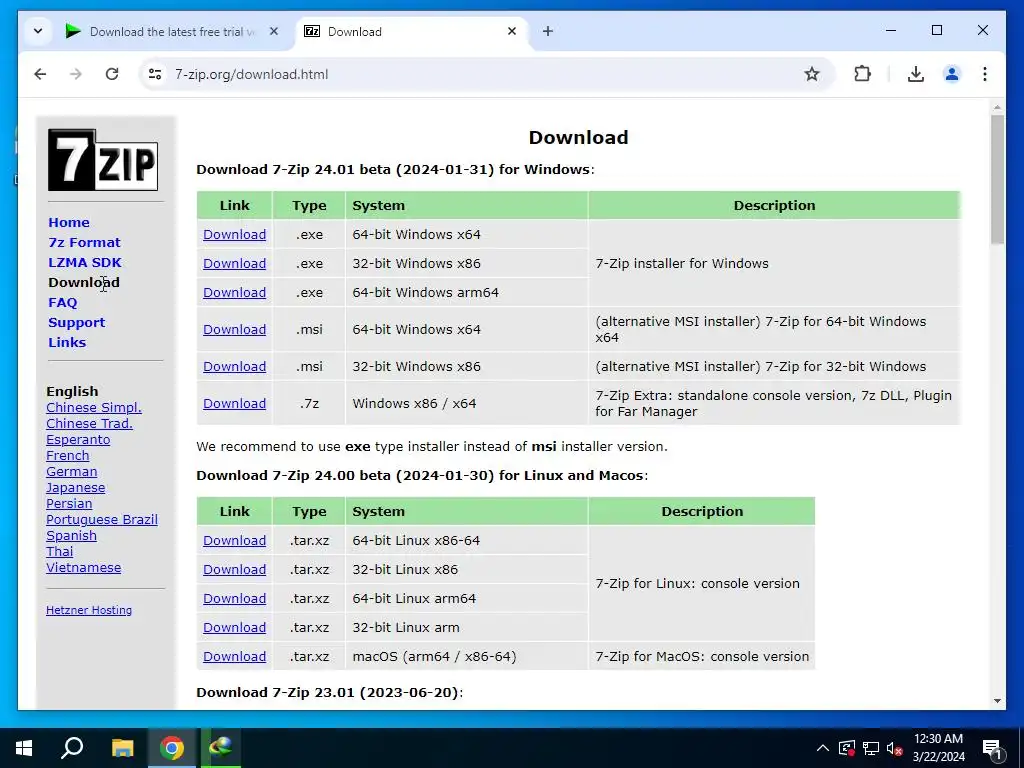Click the '7-Zip installer for Windows' description cell
The width and height of the screenshot is (1024, 768).
[774, 263]
